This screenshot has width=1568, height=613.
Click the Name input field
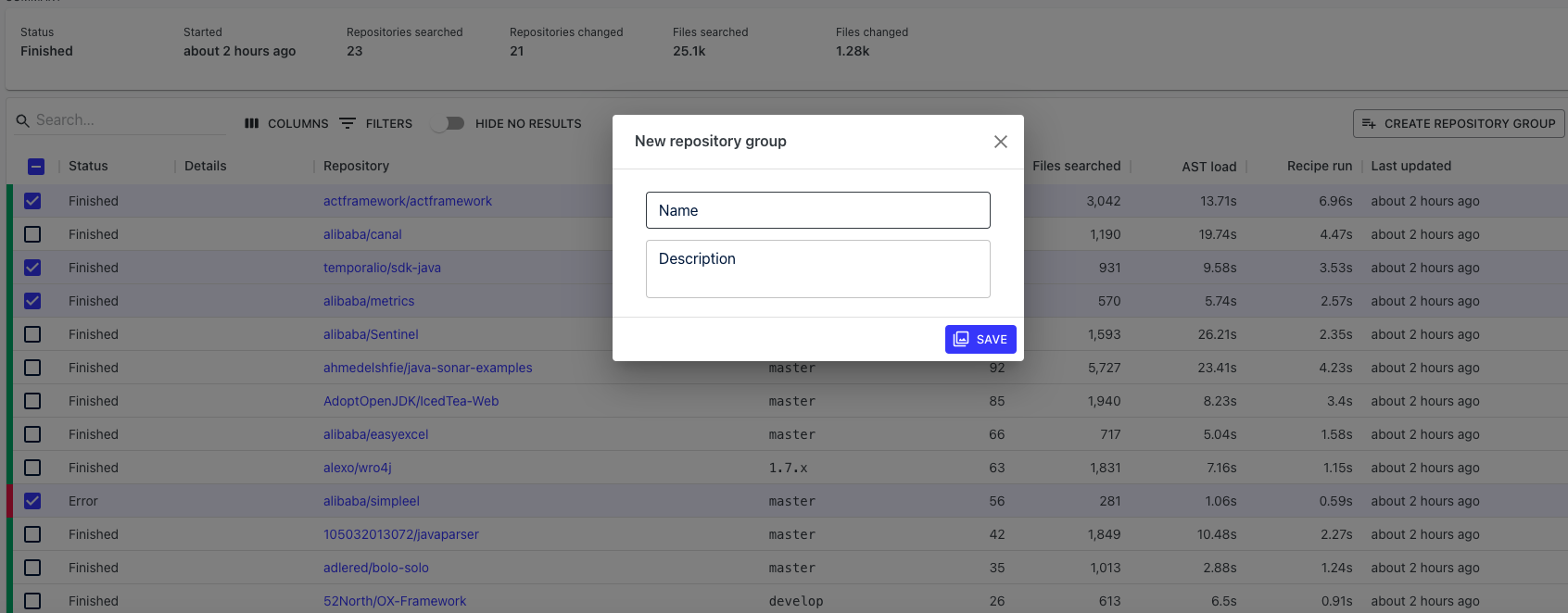817,210
